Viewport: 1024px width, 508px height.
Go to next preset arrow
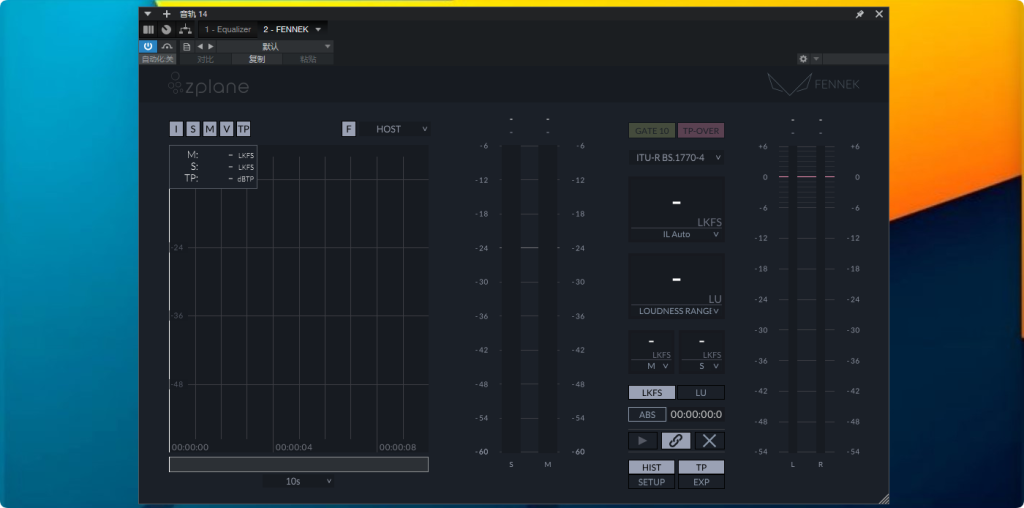(x=210, y=46)
